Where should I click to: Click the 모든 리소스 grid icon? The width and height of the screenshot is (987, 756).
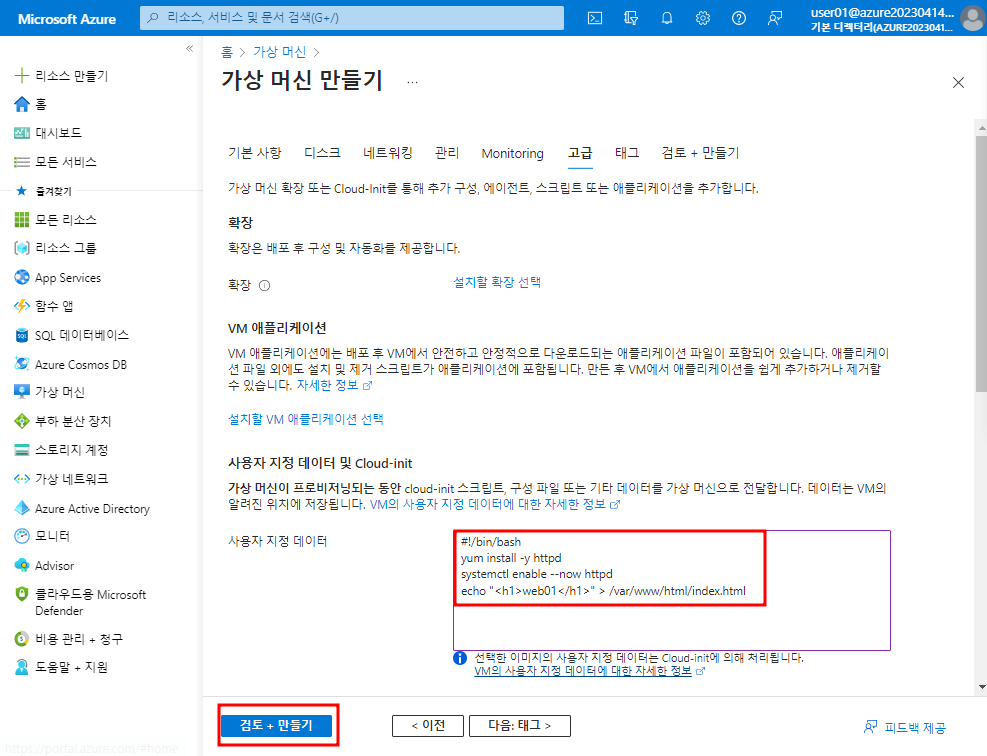pyautogui.click(x=22, y=220)
